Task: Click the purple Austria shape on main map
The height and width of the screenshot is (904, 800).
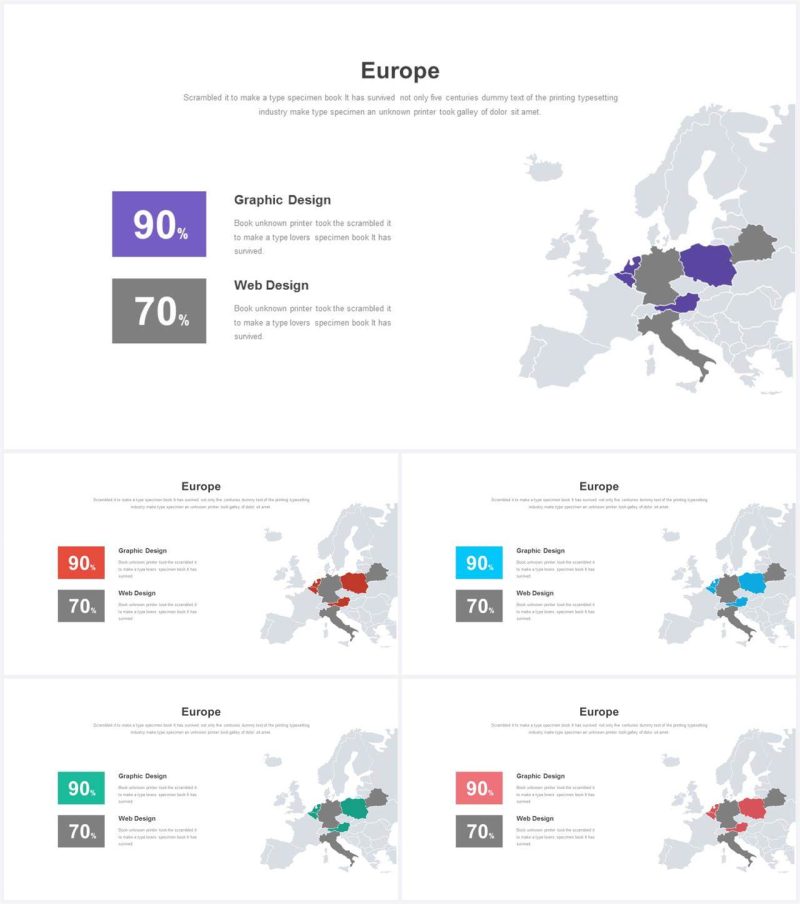Action: (x=680, y=303)
